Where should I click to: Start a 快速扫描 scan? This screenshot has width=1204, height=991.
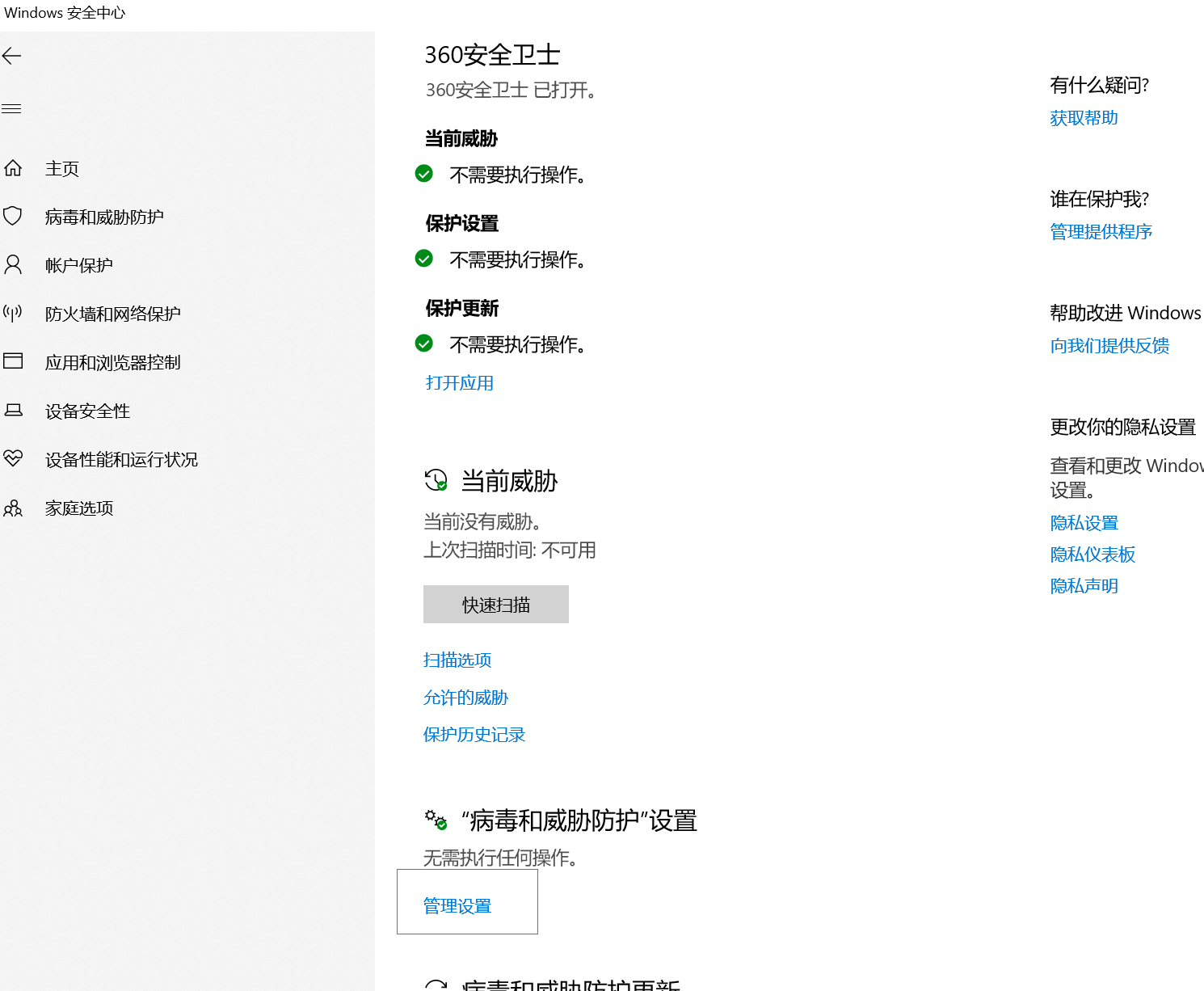coord(495,604)
